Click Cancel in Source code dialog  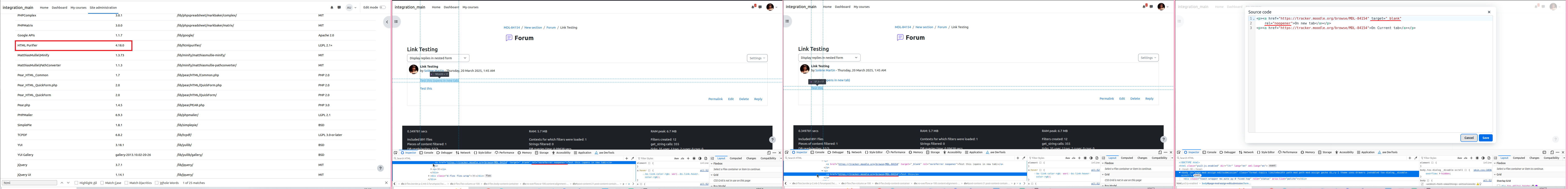coord(1469,138)
